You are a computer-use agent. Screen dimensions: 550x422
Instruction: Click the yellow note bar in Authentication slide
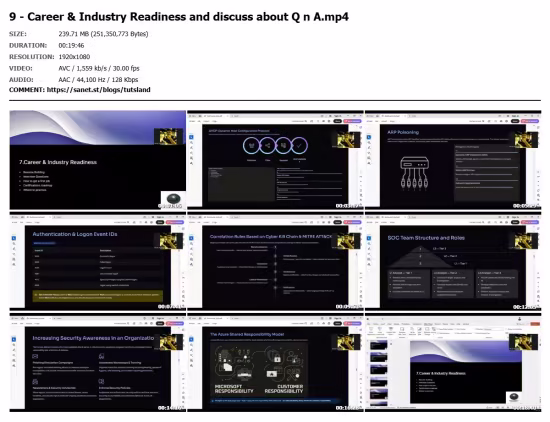click(x=98, y=296)
